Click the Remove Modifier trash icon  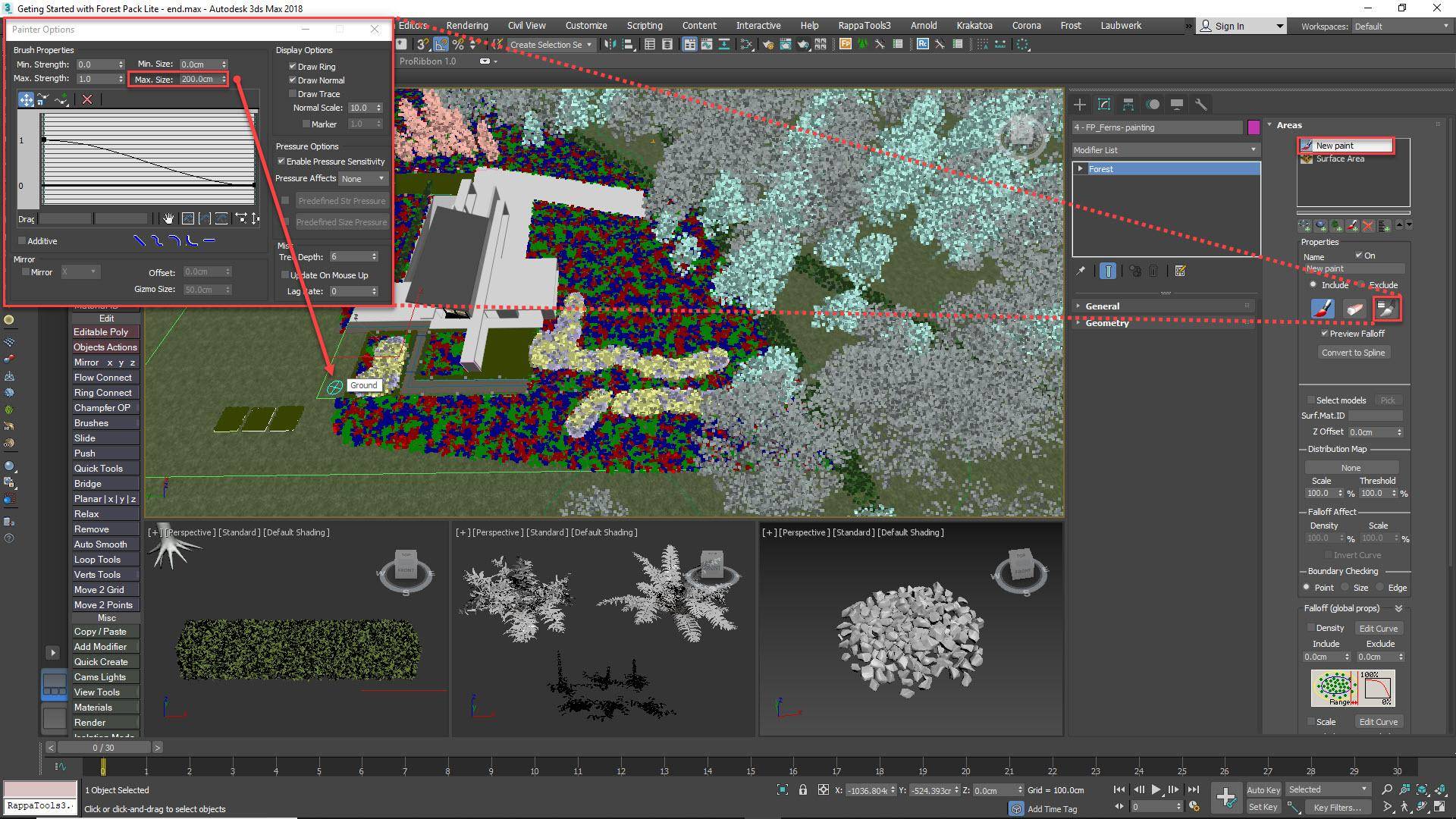pos(1152,271)
